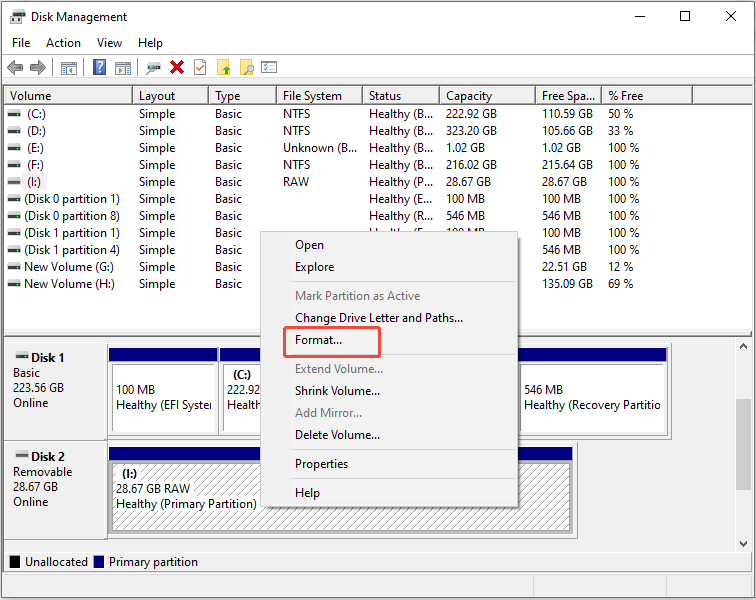Click the magnifier folder icon in toolbar

point(246,67)
